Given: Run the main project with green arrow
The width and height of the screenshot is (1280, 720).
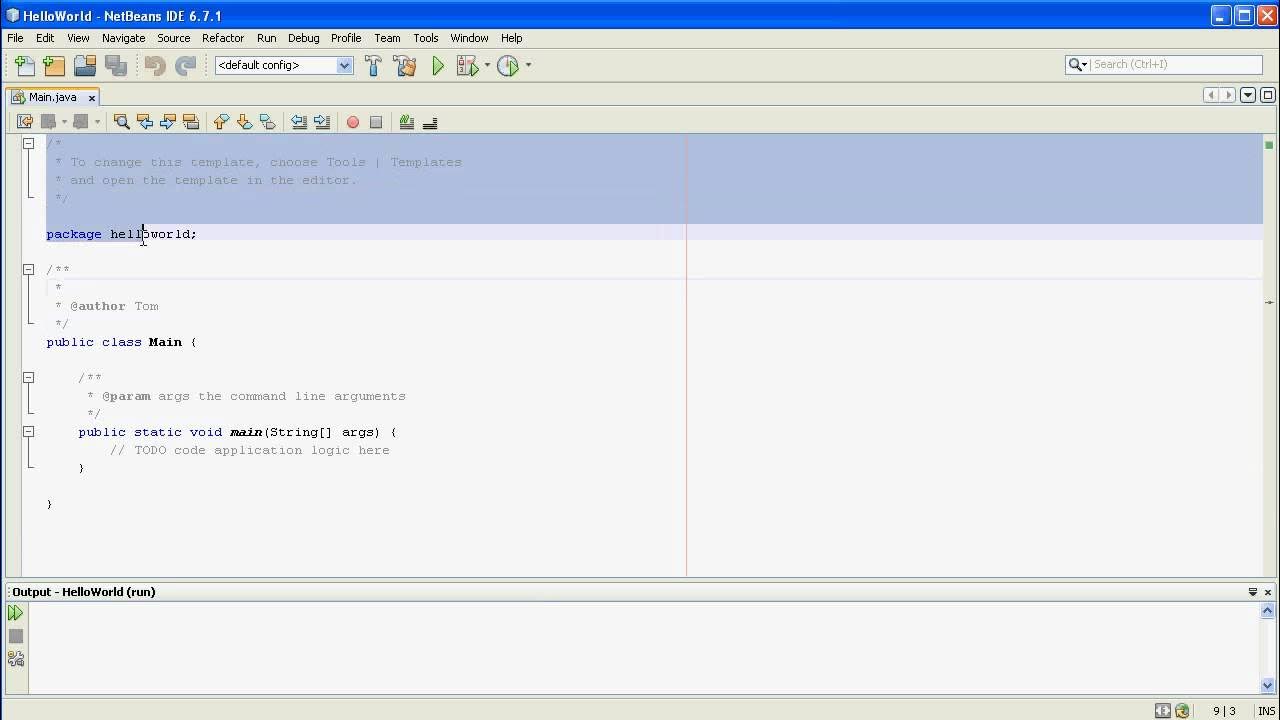Looking at the screenshot, I should 438,65.
